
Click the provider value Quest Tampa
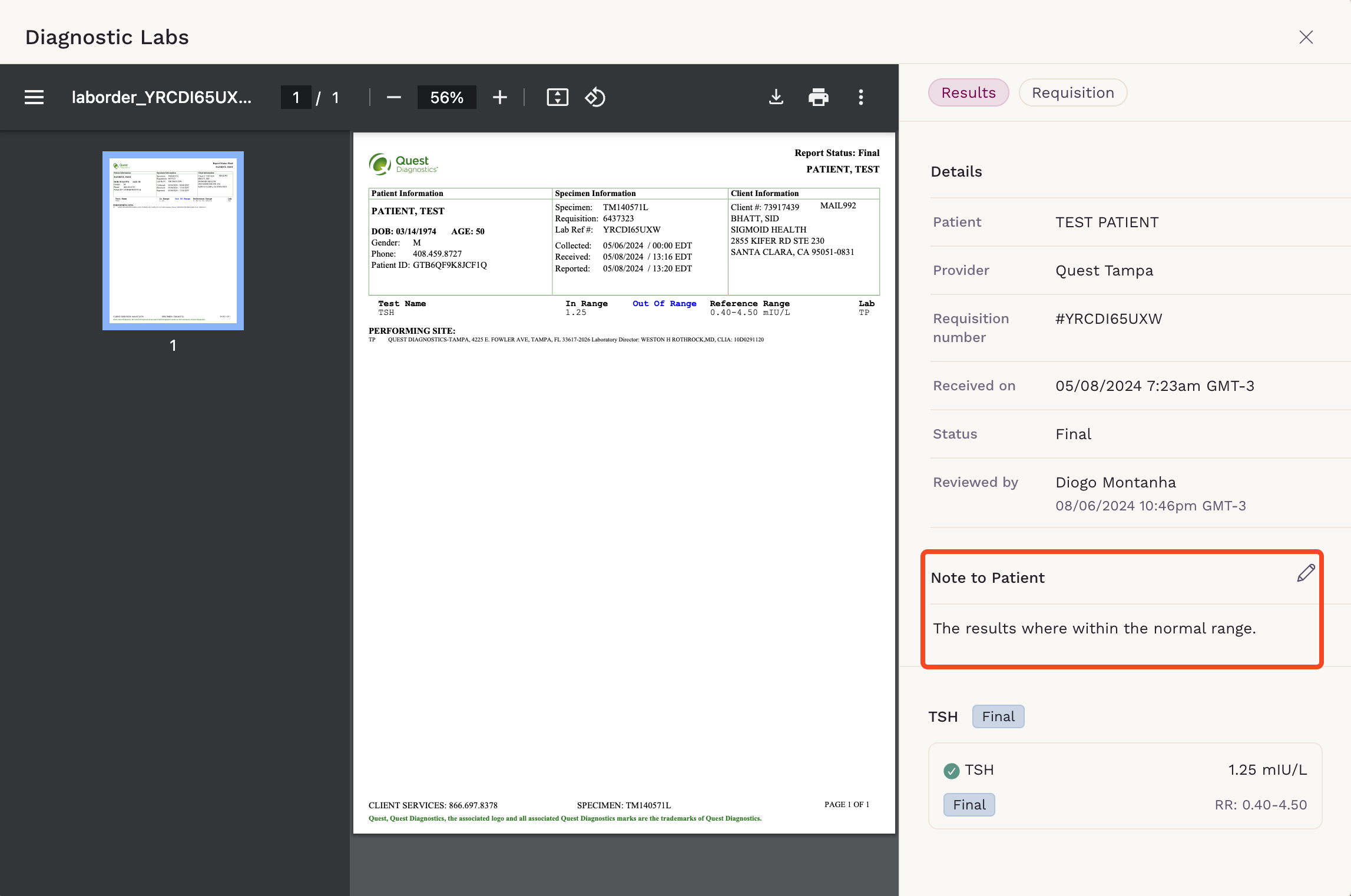[x=1104, y=271]
